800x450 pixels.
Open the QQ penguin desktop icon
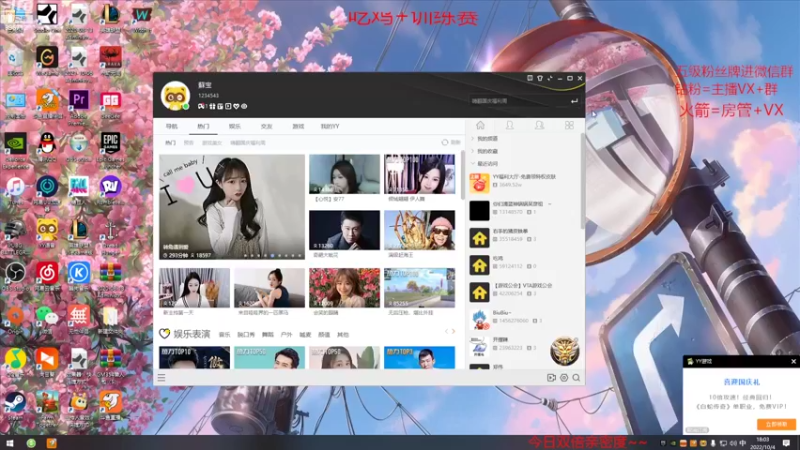pyautogui.click(x=47, y=145)
